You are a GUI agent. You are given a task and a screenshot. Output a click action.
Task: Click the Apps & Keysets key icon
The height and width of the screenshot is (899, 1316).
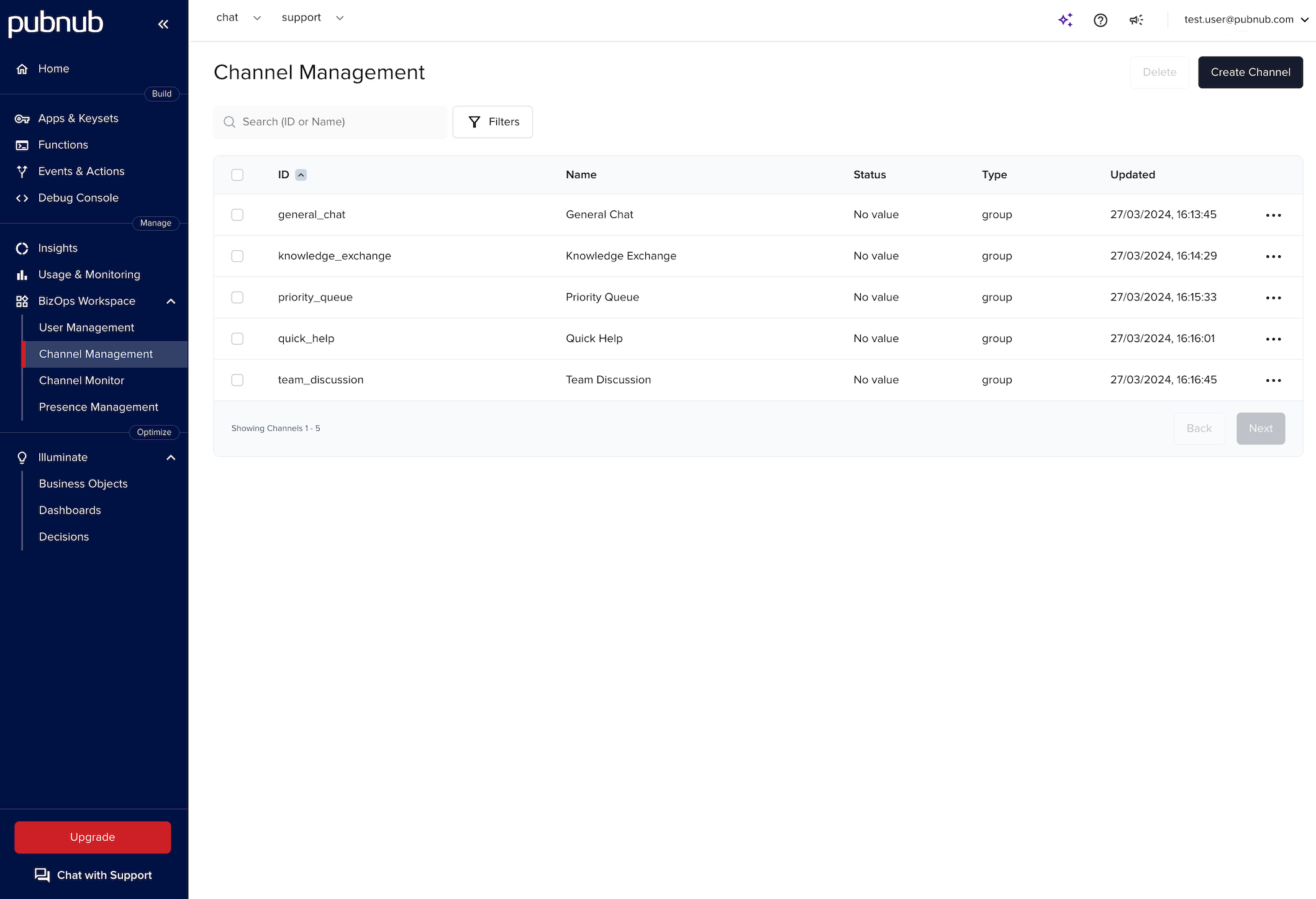(22, 119)
